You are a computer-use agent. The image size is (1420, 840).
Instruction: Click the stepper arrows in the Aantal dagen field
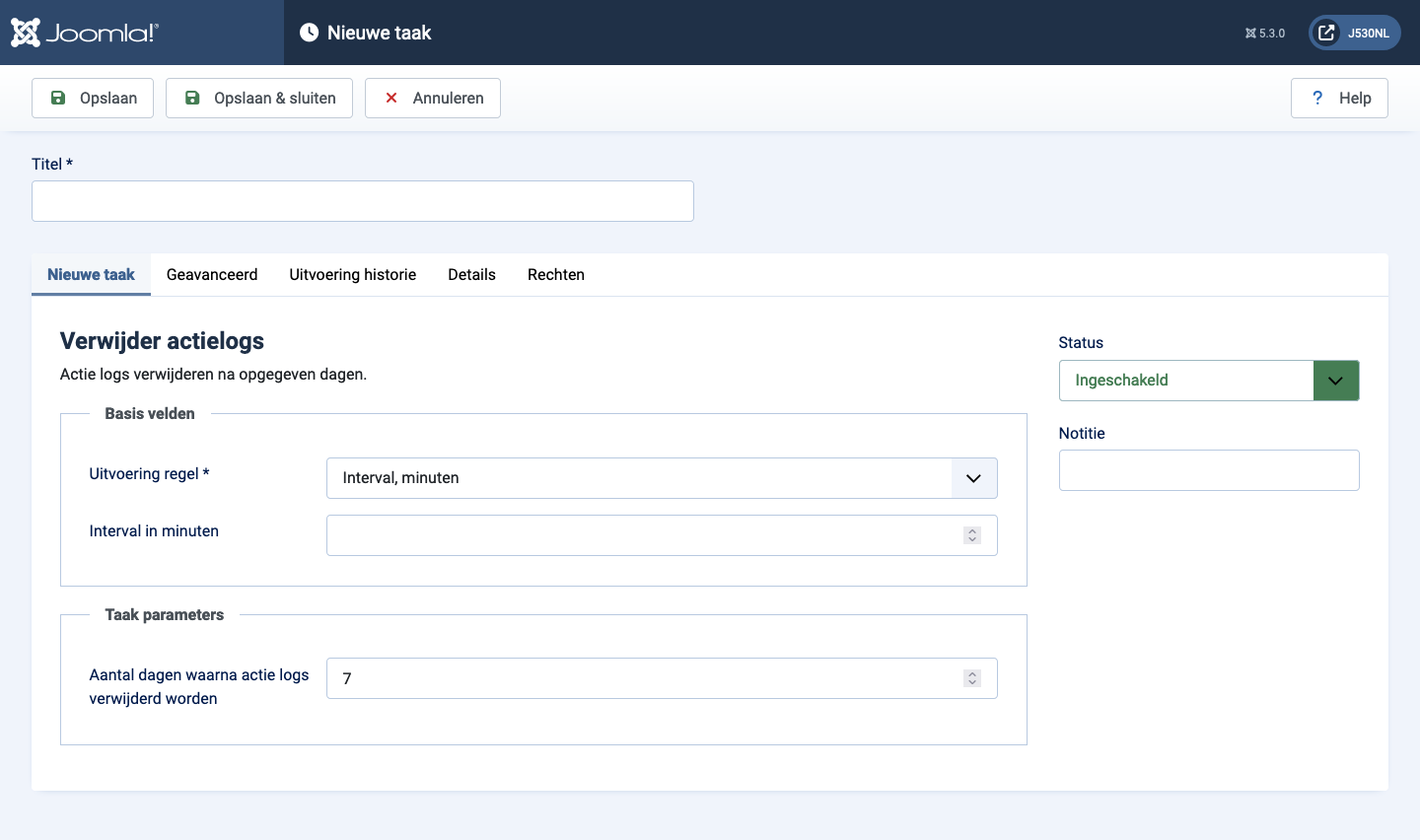click(x=972, y=678)
